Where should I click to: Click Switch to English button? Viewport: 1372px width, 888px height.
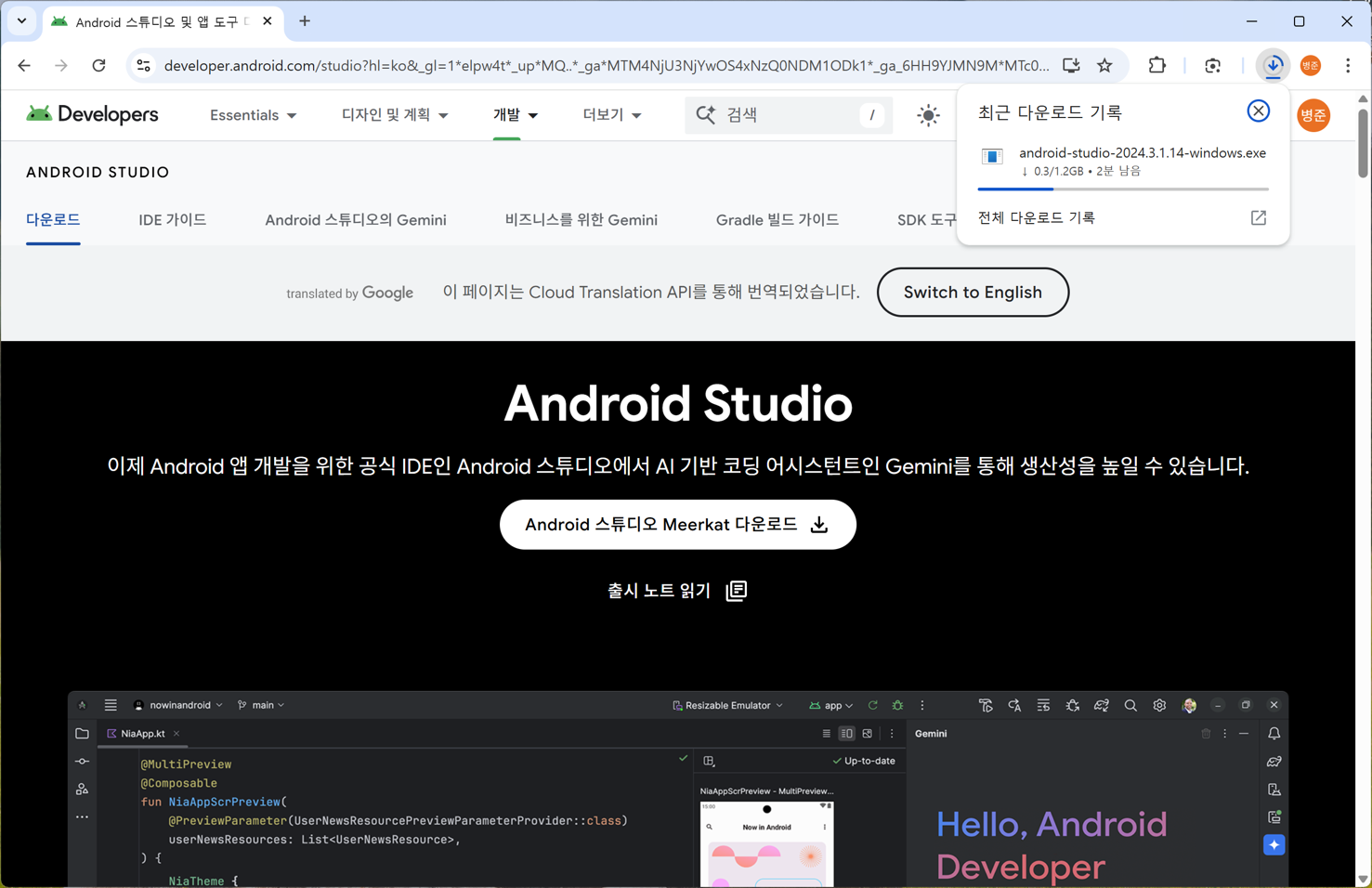click(973, 293)
